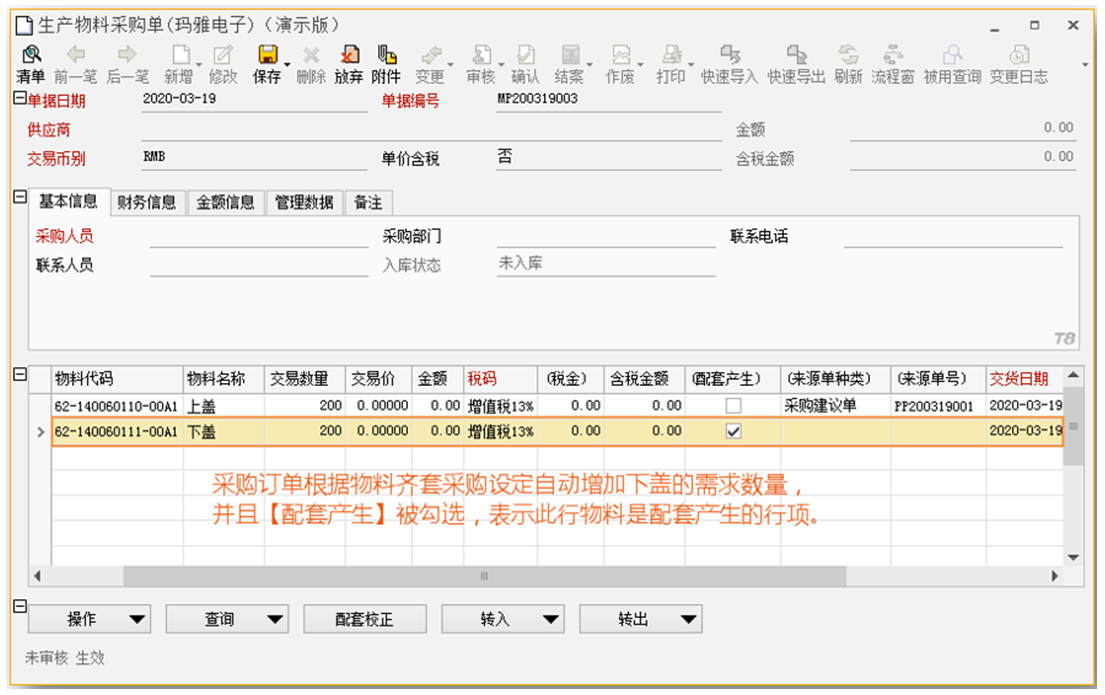The height and width of the screenshot is (695, 1105).
Task: Open the 管理数据 tab
Action: coord(304,202)
